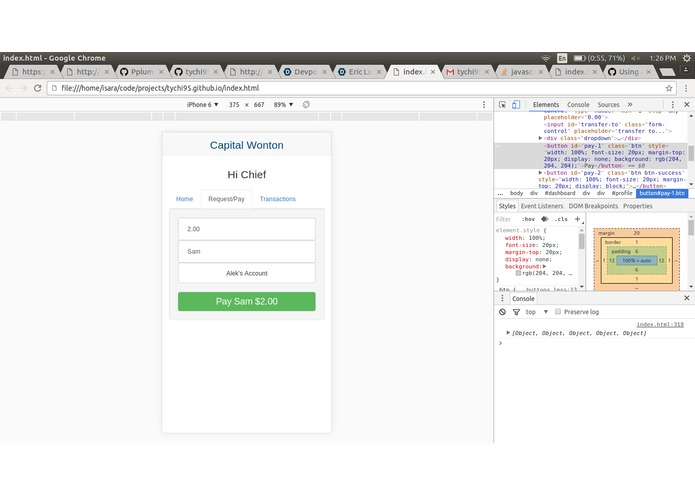Close the DevTools panel

pos(687,105)
